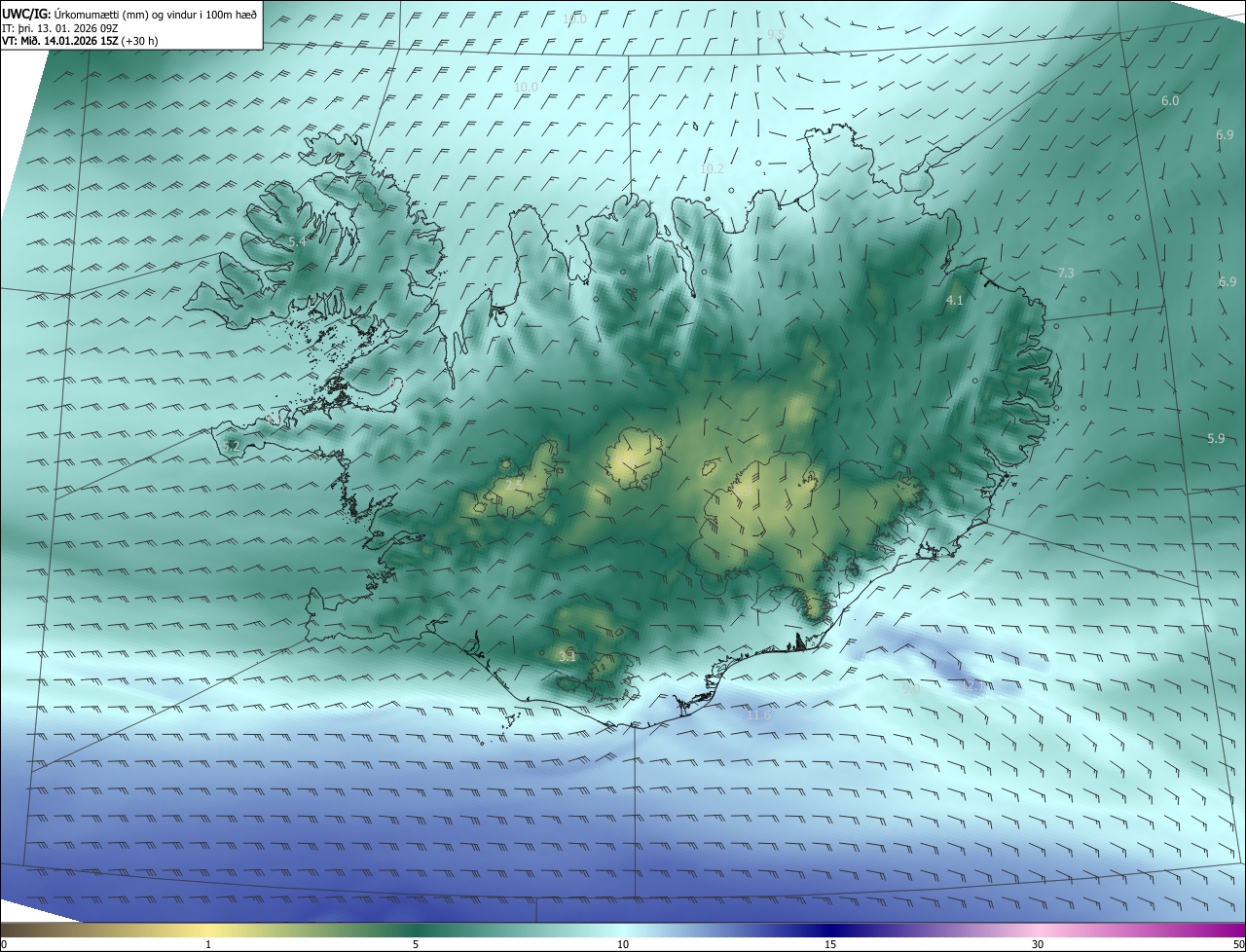Click the valid time 'VT: Mið. 14.01.2026 15Z (+30 h)'
This screenshot has height=952, width=1246.
[x=80, y=42]
